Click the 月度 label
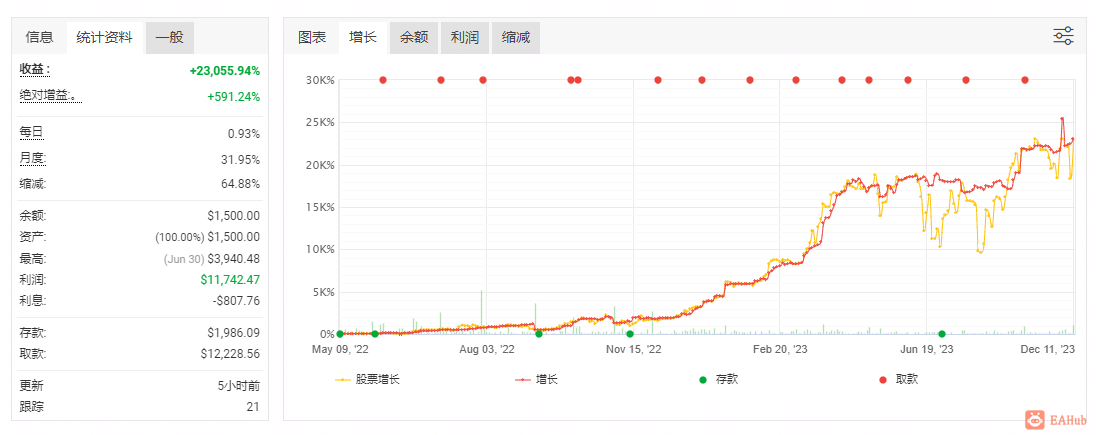Image resolution: width=1096 pixels, height=435 pixels. click(x=33, y=159)
